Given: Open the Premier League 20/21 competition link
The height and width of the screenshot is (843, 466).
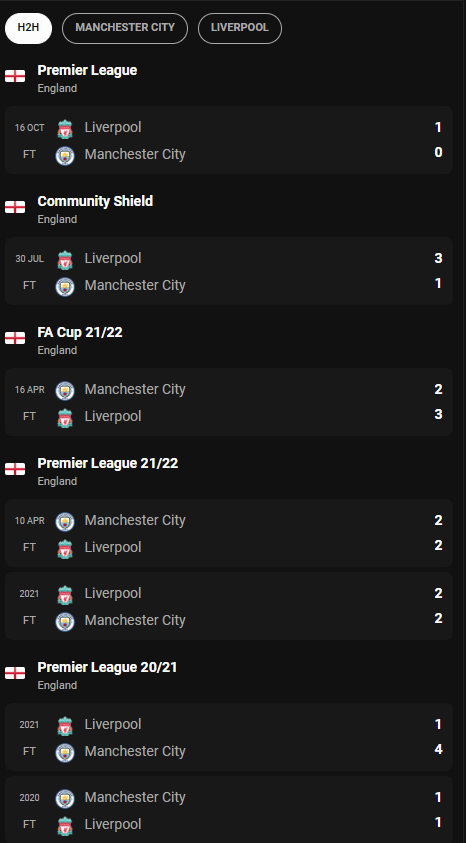Looking at the screenshot, I should pos(107,667).
